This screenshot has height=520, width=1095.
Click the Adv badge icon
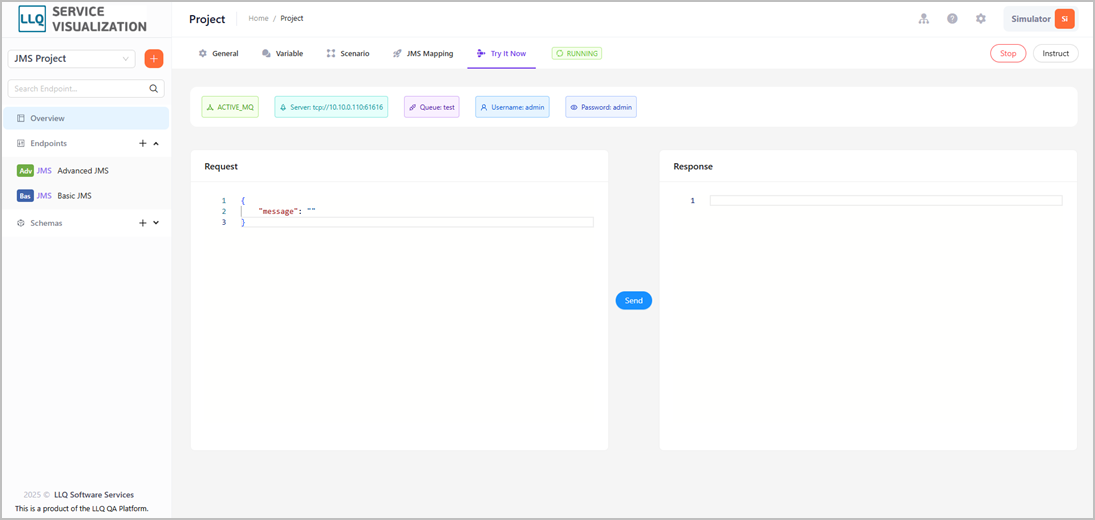pos(25,170)
